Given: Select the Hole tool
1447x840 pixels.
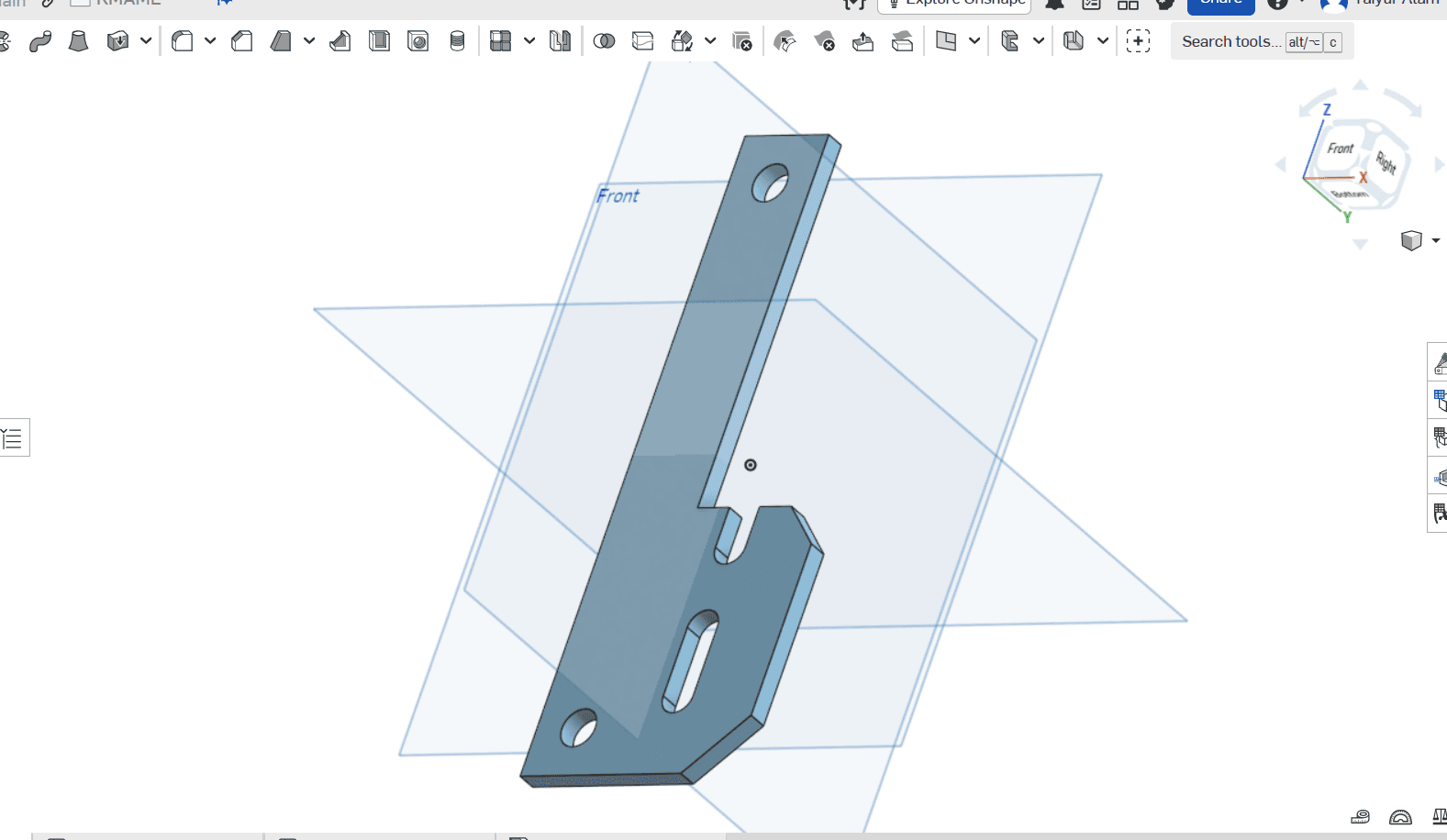Looking at the screenshot, I should tap(418, 41).
